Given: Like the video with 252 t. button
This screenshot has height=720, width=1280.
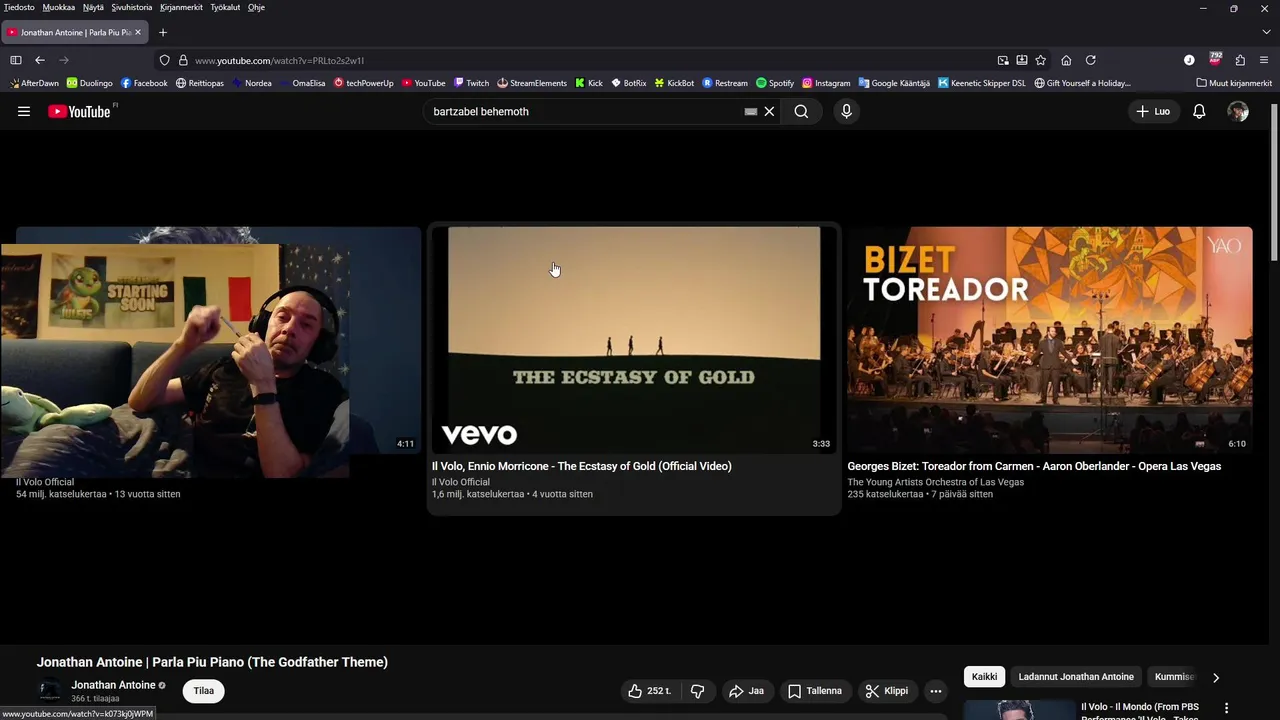Looking at the screenshot, I should coord(649,691).
